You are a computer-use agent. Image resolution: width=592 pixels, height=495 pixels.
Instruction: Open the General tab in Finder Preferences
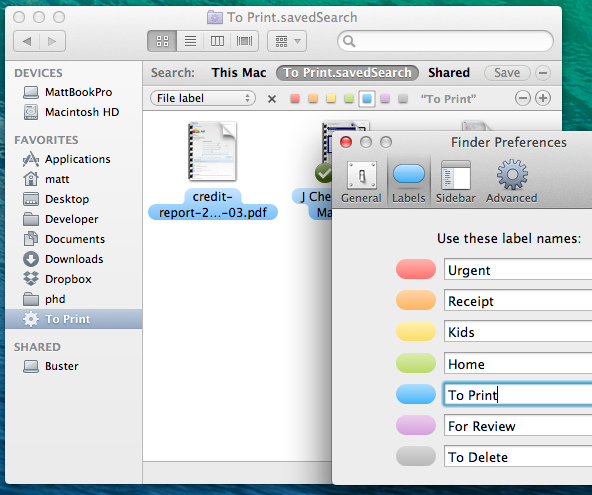tap(361, 183)
